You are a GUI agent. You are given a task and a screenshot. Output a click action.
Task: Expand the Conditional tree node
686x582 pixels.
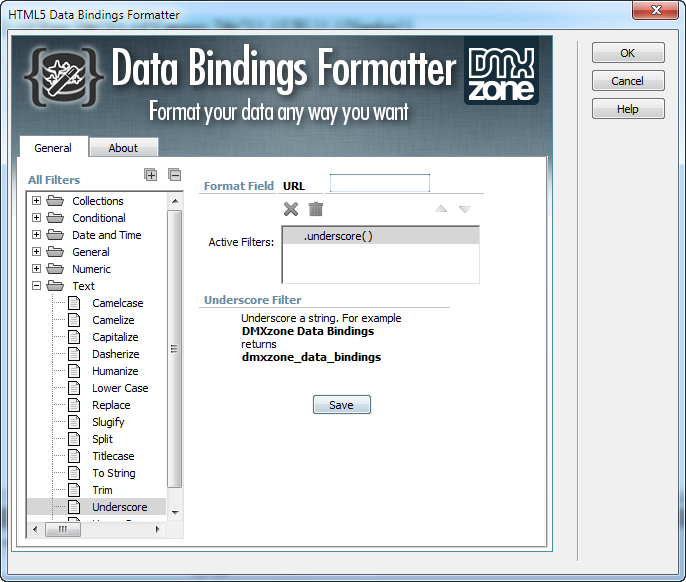coord(37,218)
